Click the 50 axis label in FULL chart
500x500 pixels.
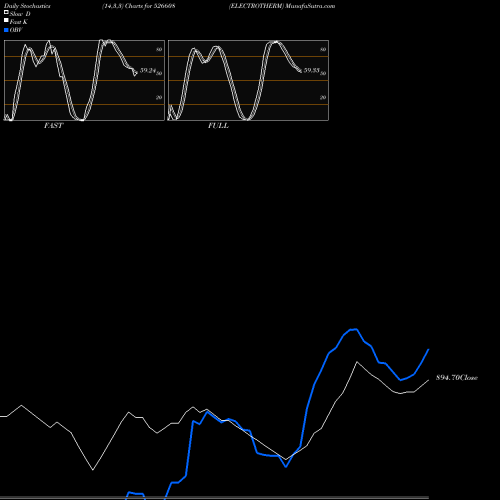click(323, 73)
